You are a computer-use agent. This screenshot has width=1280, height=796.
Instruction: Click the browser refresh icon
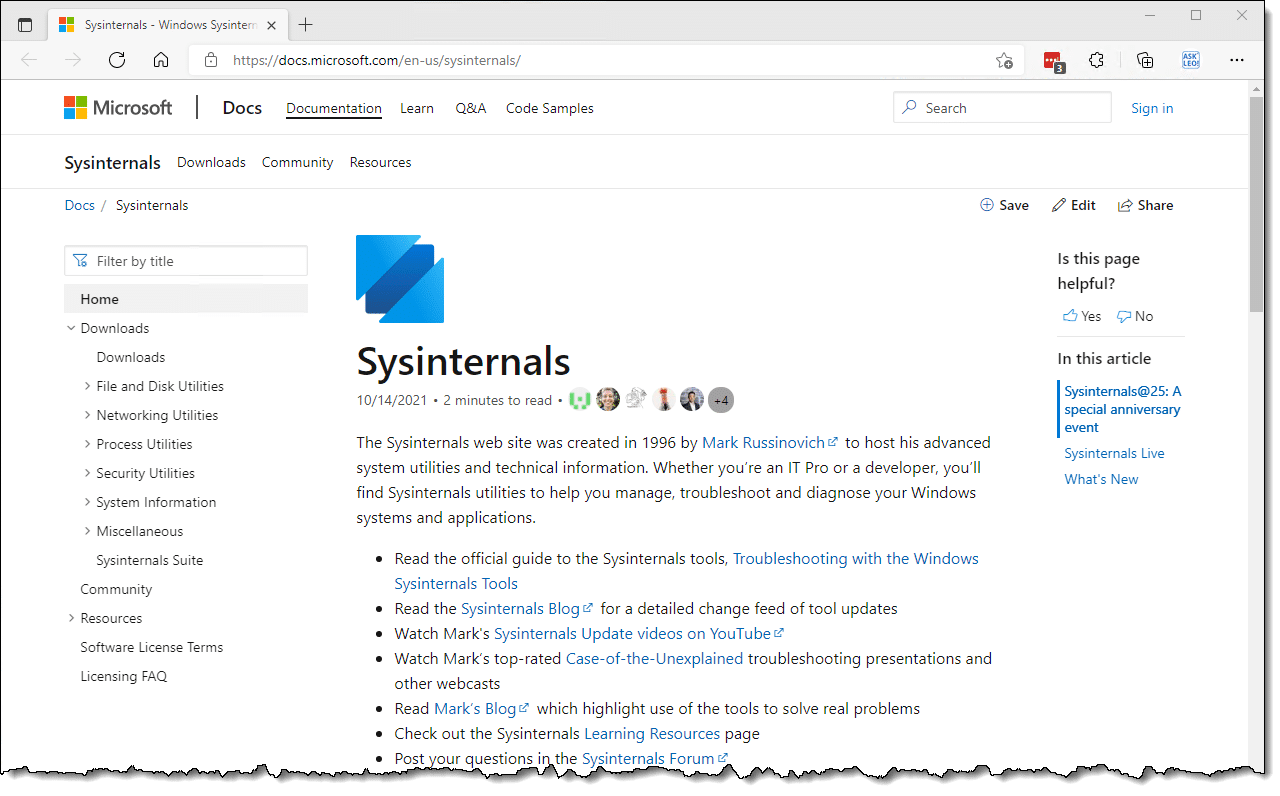pyautogui.click(x=117, y=60)
